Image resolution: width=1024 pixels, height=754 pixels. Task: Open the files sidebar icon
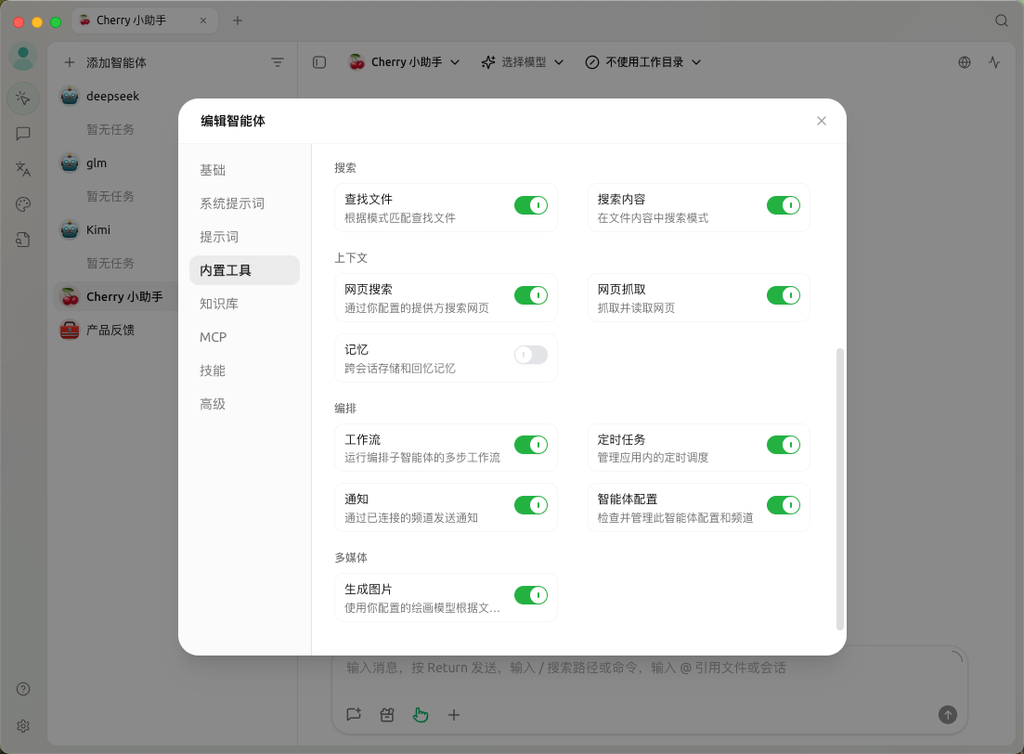[x=24, y=240]
